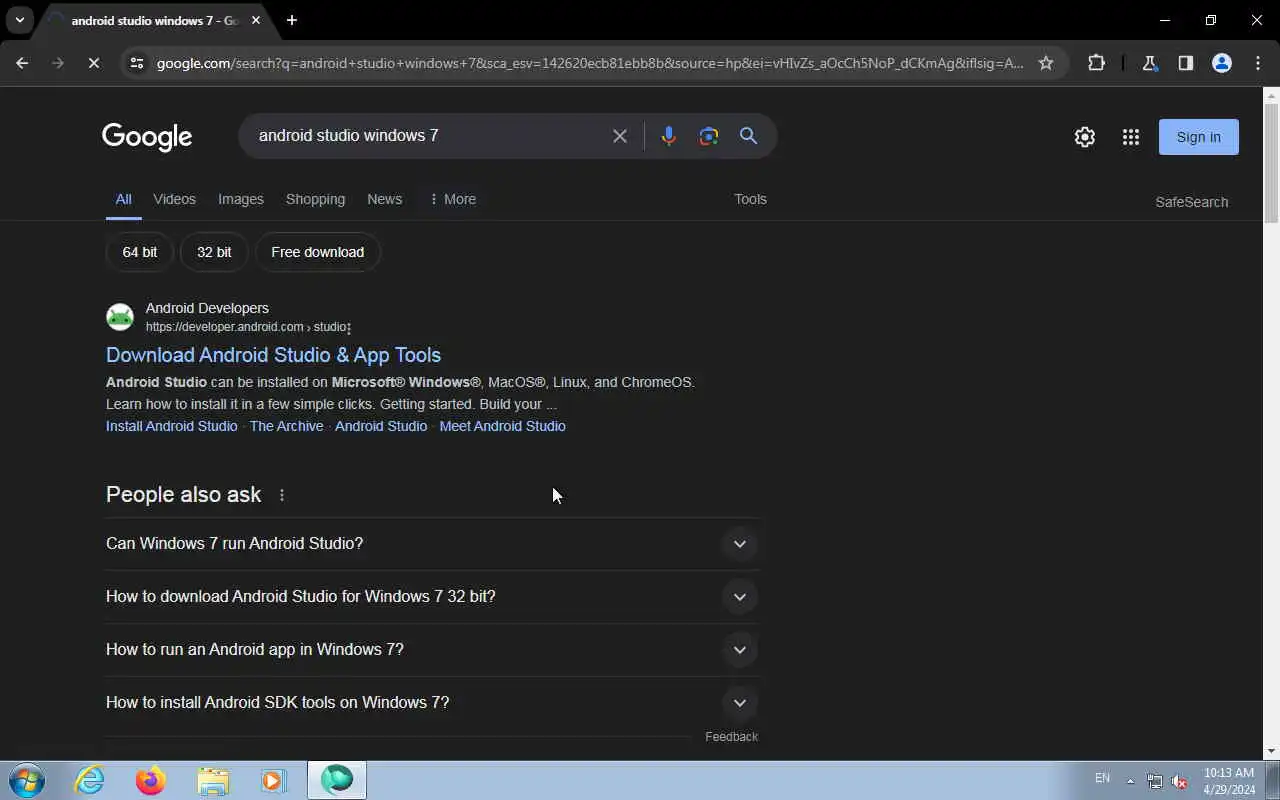Open the Install Android Studio sitelink

pyautogui.click(x=171, y=426)
